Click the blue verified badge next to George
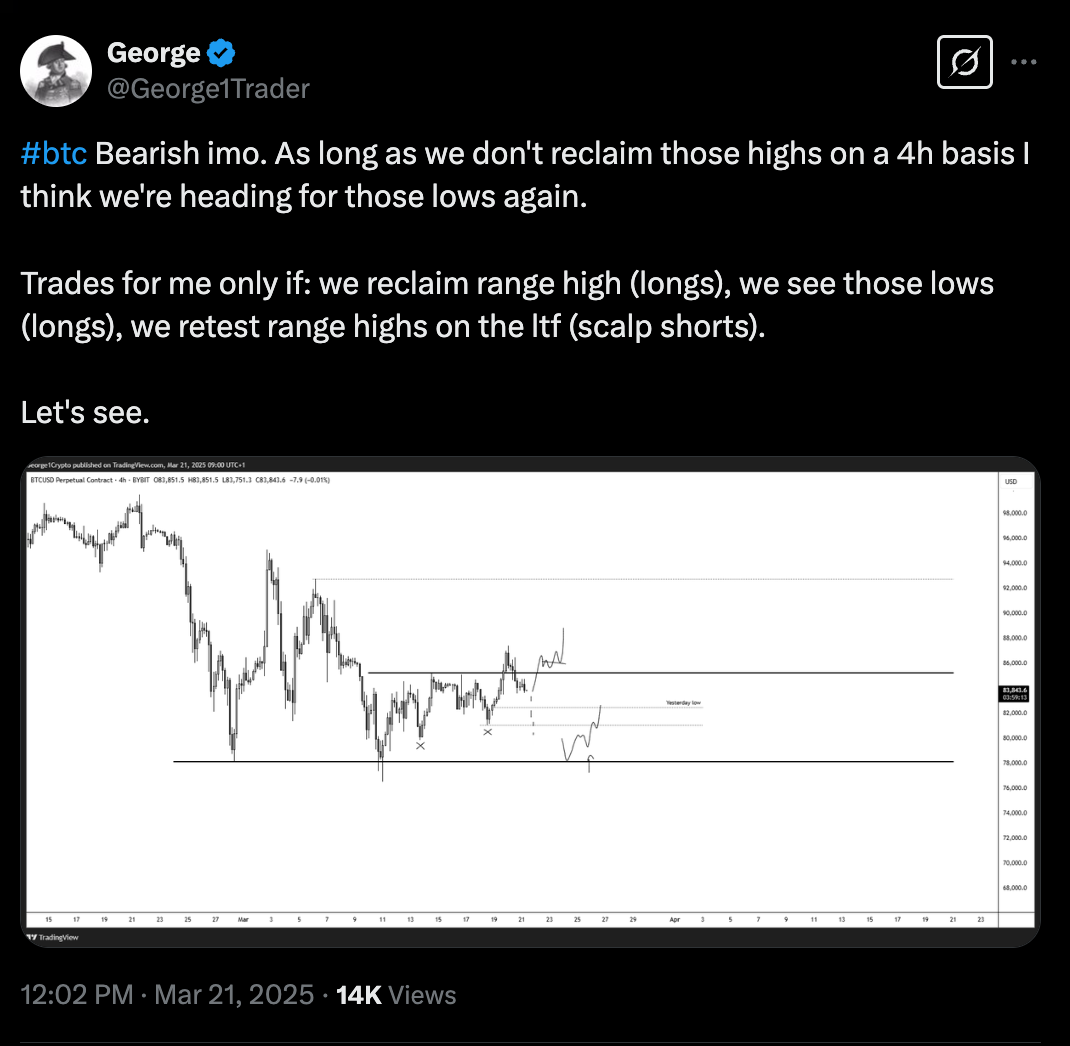 click(221, 52)
